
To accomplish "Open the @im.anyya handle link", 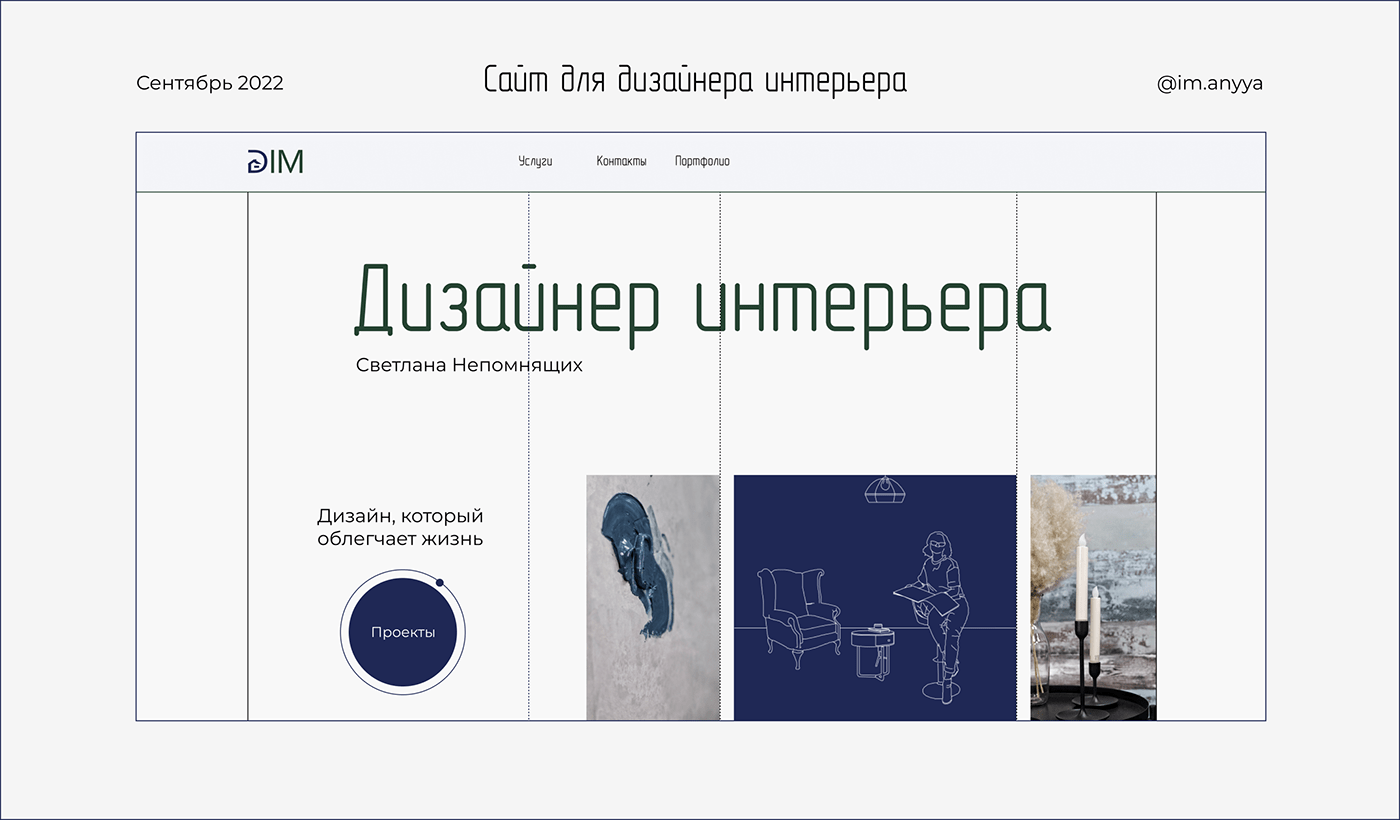I will [1209, 83].
